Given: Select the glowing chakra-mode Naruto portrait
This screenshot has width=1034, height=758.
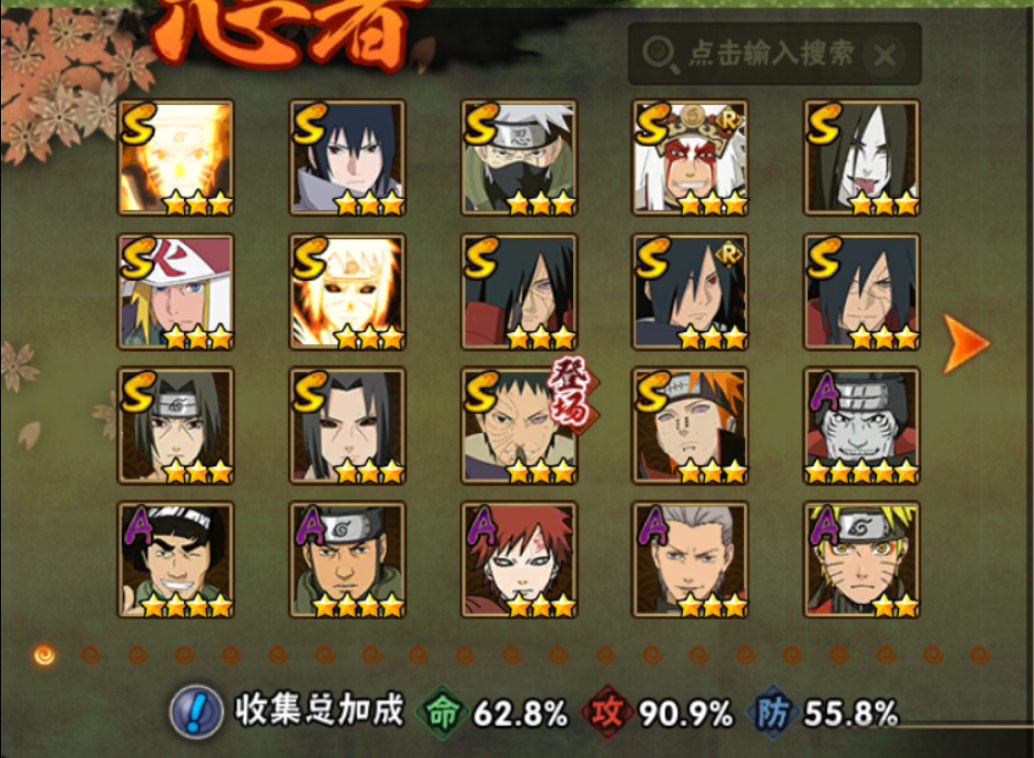Looking at the screenshot, I should point(176,158).
